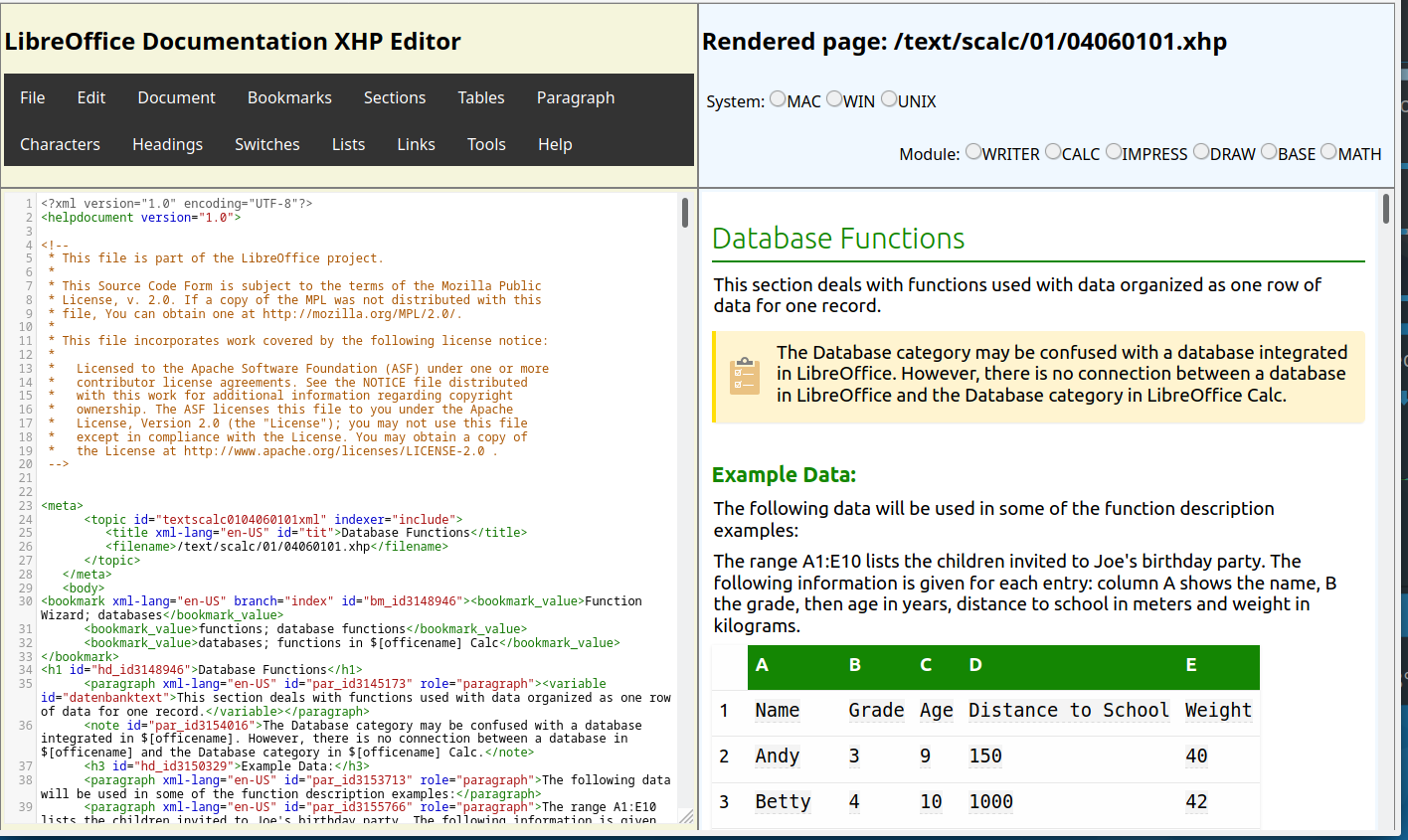Select the UNIX system radio button

889,99
